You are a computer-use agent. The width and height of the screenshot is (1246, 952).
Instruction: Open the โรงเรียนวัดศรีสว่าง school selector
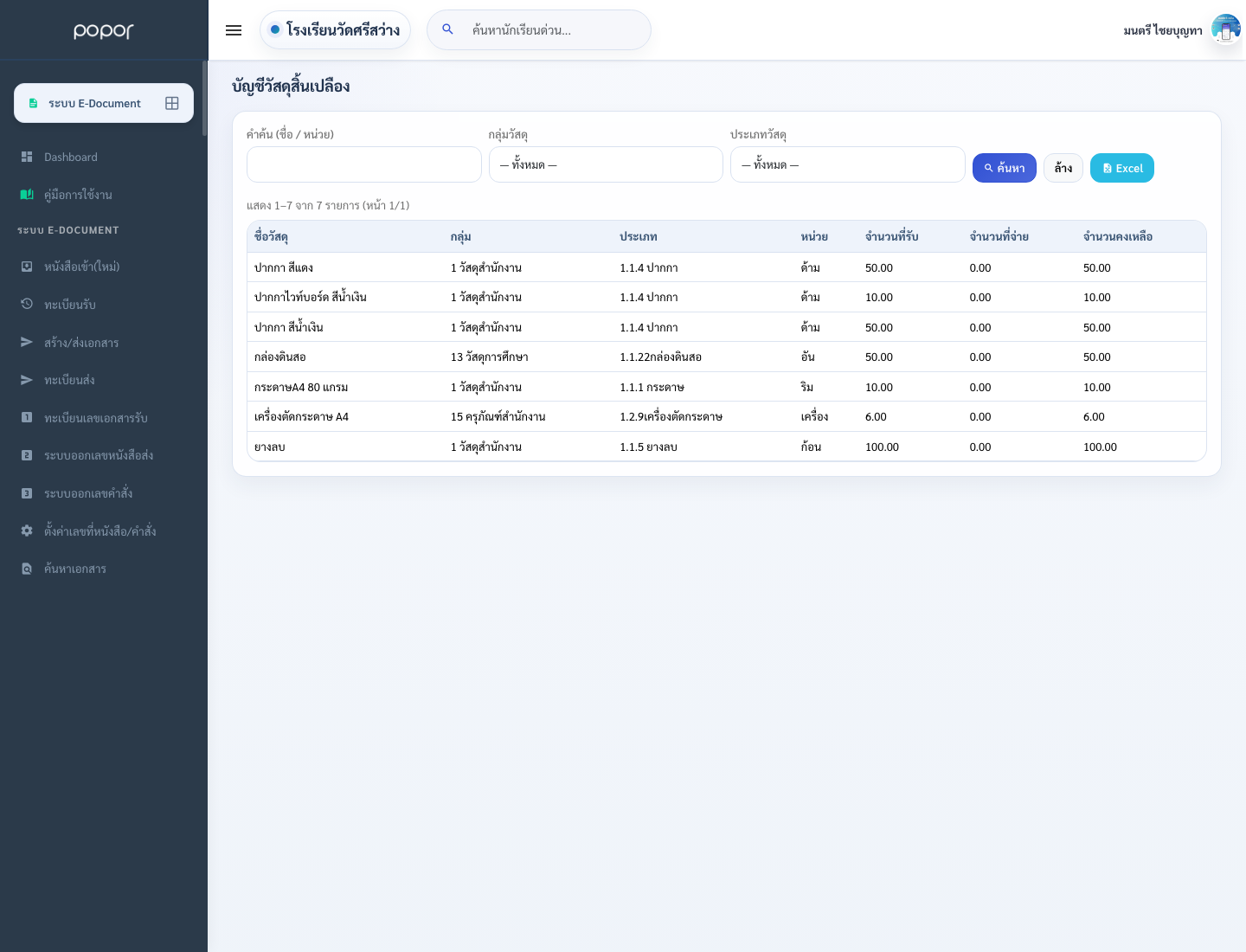pyautogui.click(x=335, y=30)
